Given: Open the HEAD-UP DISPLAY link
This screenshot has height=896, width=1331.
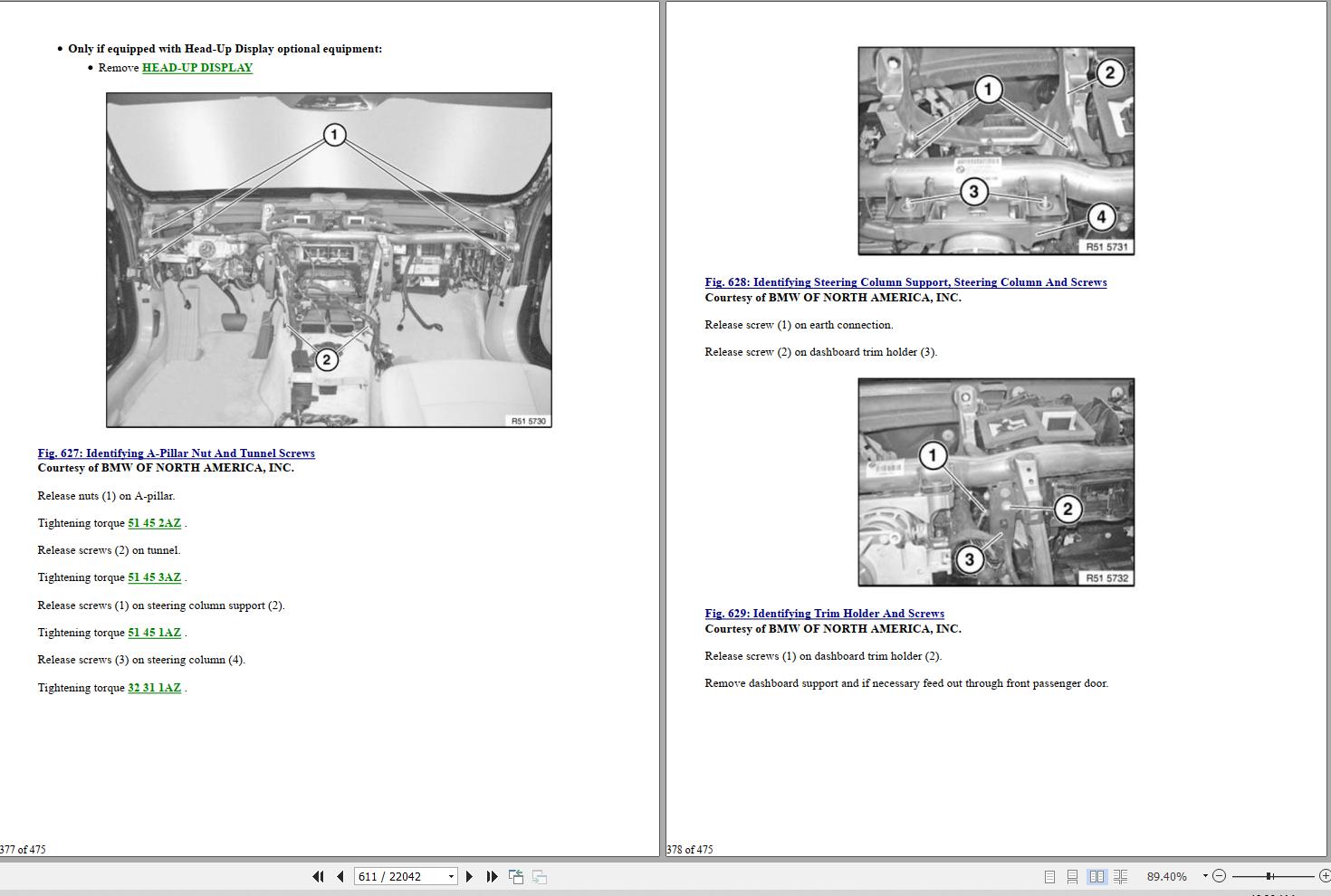Looking at the screenshot, I should (197, 68).
